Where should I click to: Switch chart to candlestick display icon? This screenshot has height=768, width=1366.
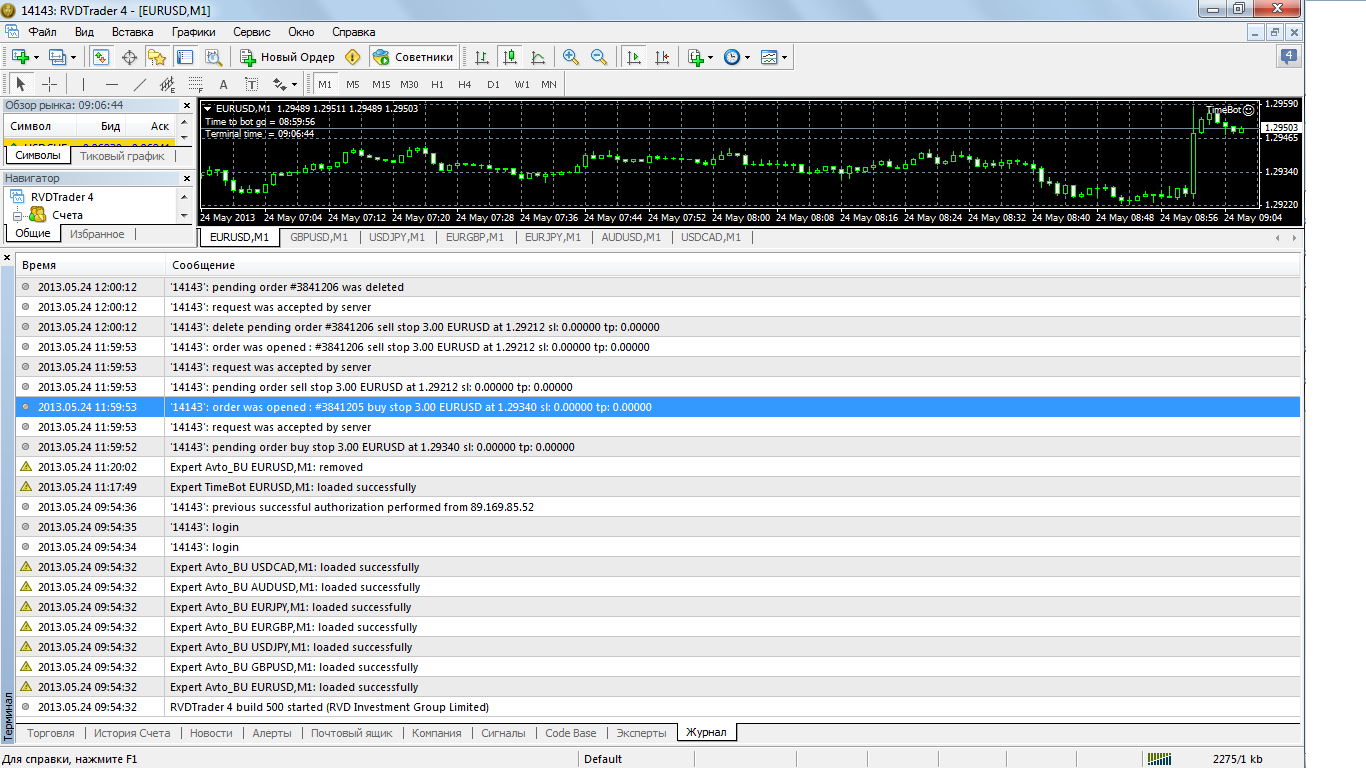pyautogui.click(x=510, y=57)
